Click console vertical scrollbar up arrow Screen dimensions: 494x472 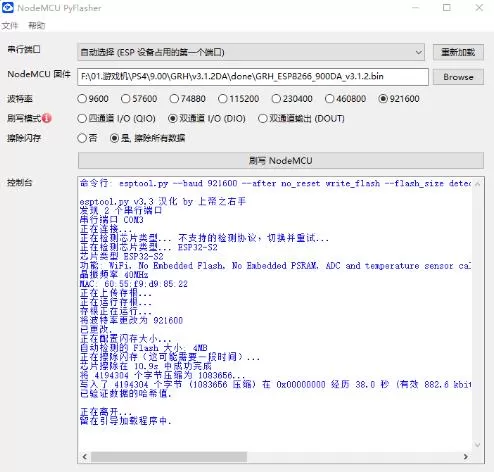tap(477, 184)
